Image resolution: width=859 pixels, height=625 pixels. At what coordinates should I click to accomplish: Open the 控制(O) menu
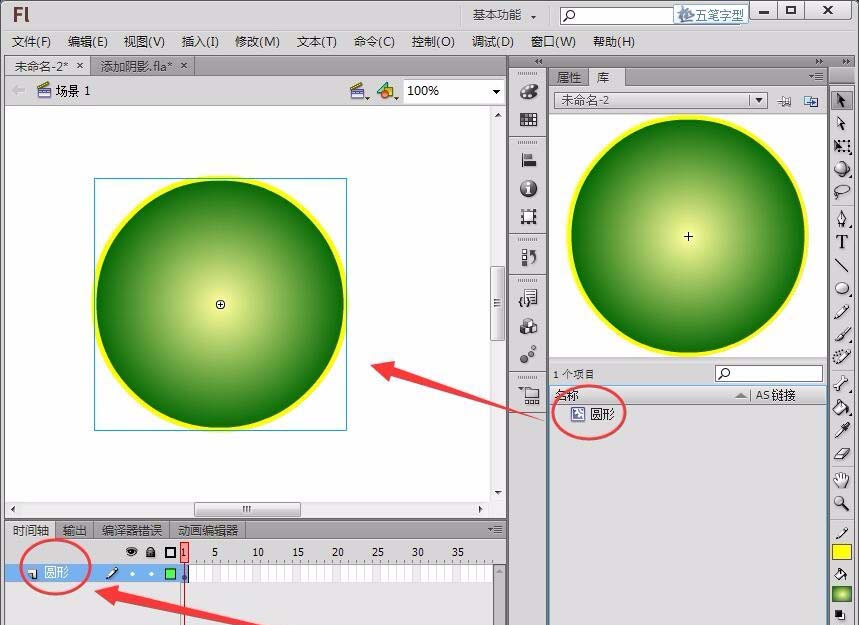[x=433, y=42]
